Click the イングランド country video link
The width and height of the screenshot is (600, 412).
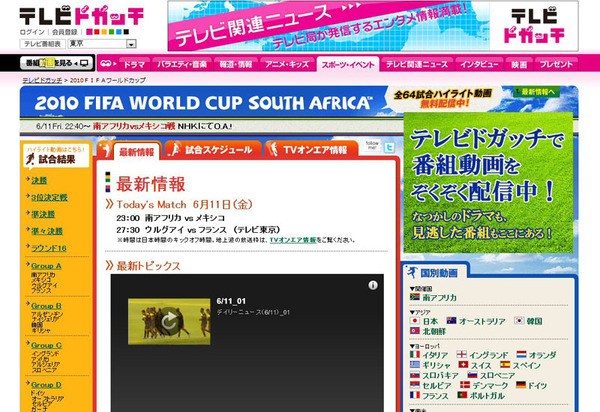coord(489,355)
